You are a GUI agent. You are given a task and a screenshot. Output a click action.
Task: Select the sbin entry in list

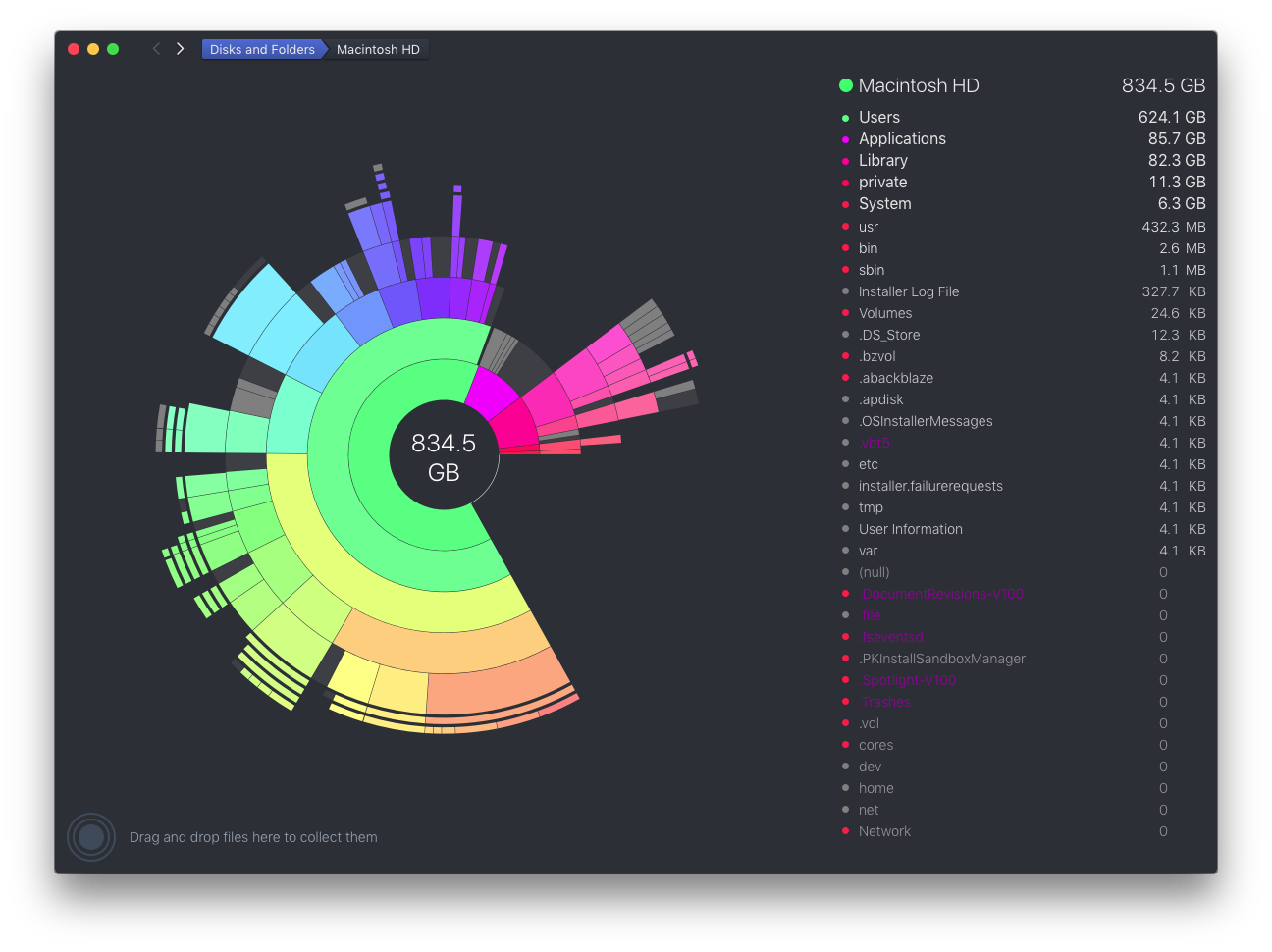(x=1023, y=270)
